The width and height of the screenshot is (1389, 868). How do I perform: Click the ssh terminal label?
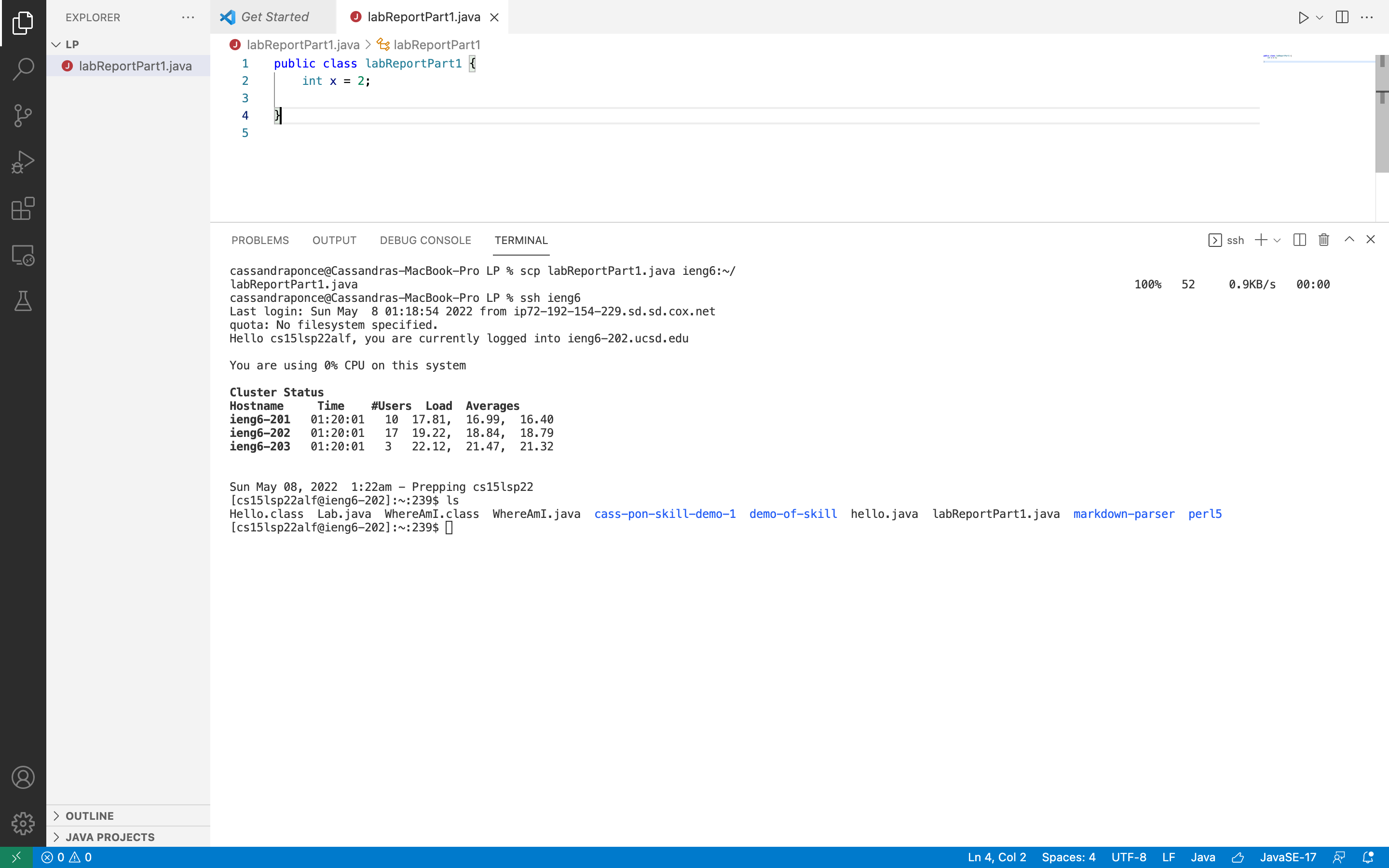coord(1226,240)
